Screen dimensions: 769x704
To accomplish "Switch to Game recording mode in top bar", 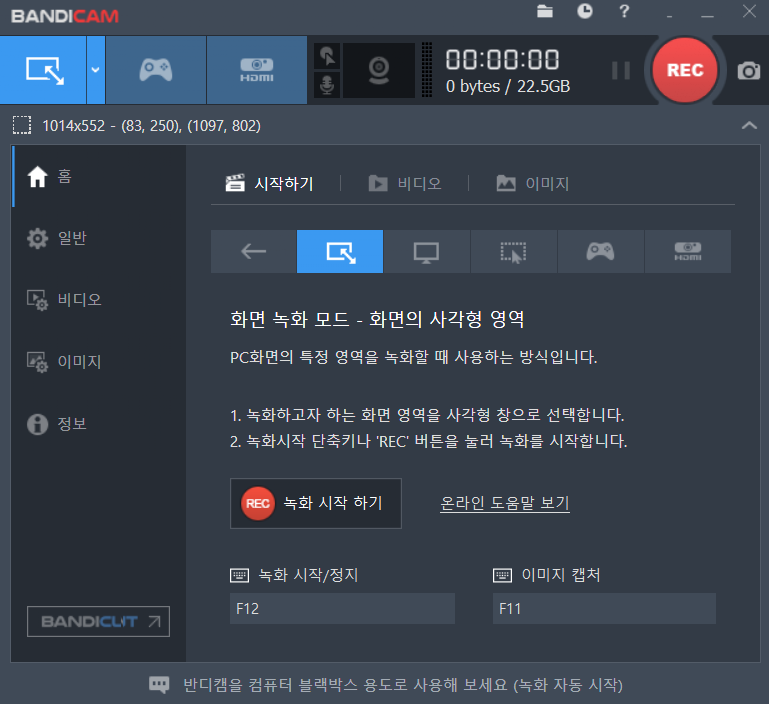I will pyautogui.click(x=156, y=70).
